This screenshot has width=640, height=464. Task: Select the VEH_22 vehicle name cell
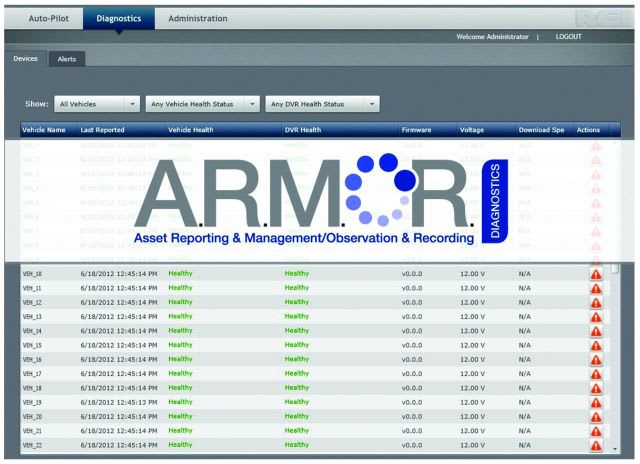(x=32, y=445)
